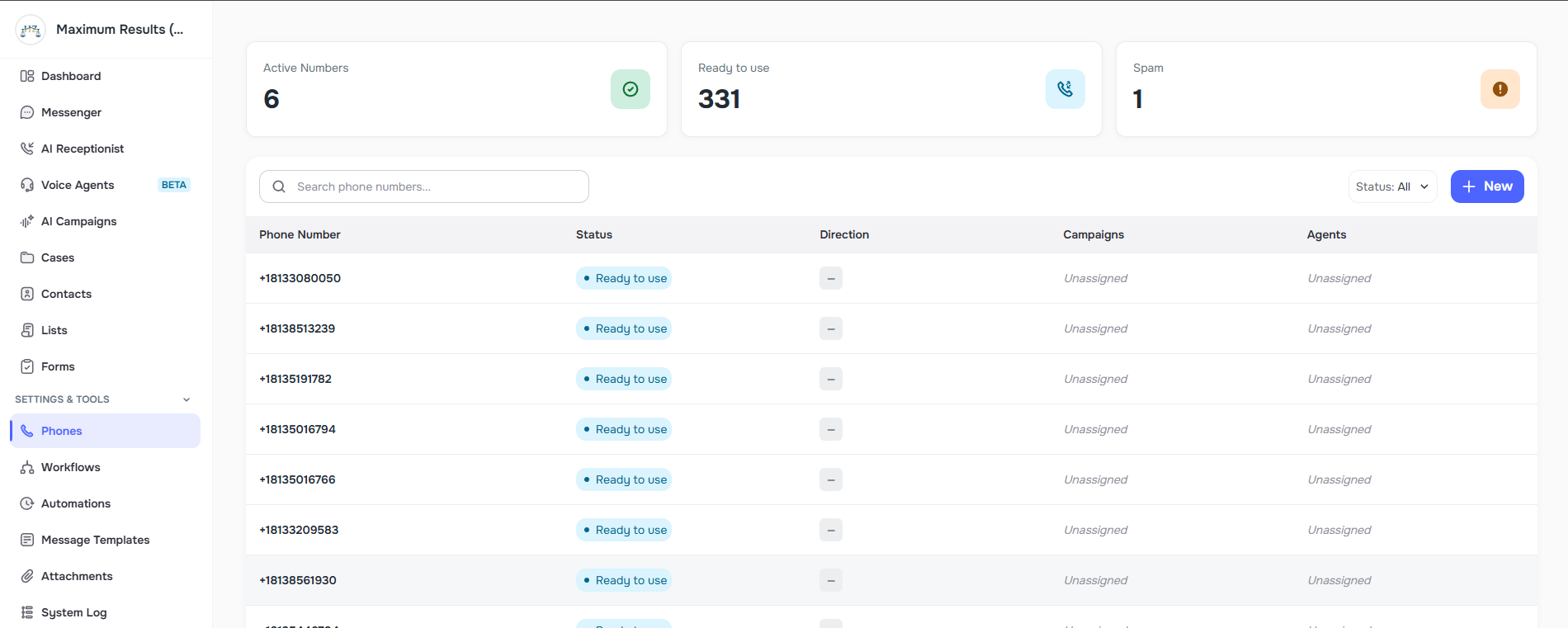
Task: Click the Status column header
Action: (594, 234)
